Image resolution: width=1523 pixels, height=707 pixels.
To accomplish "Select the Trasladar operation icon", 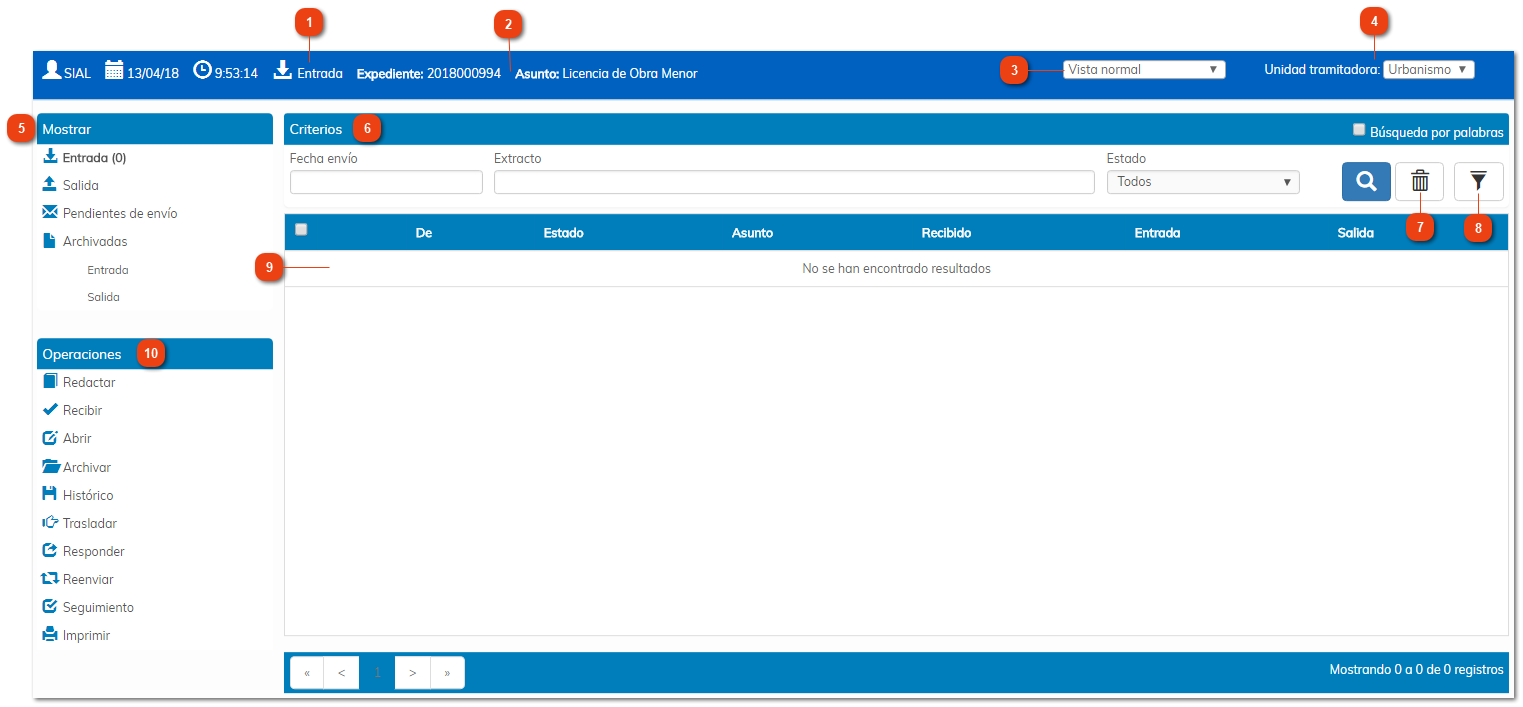I will click(x=49, y=522).
